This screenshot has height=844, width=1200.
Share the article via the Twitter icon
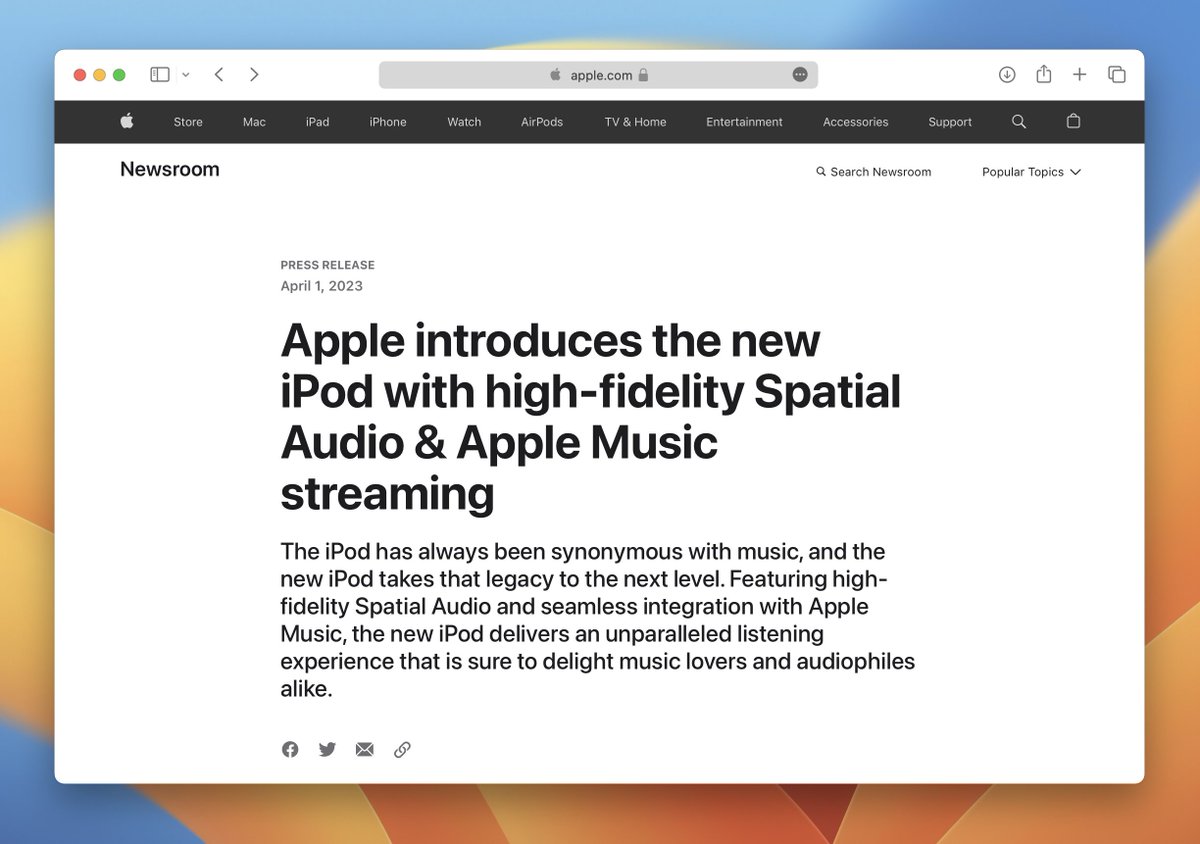click(327, 749)
